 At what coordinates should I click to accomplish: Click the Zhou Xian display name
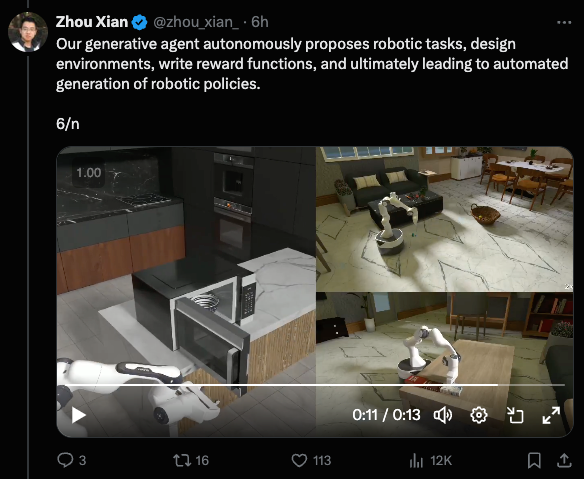pyautogui.click(x=92, y=22)
